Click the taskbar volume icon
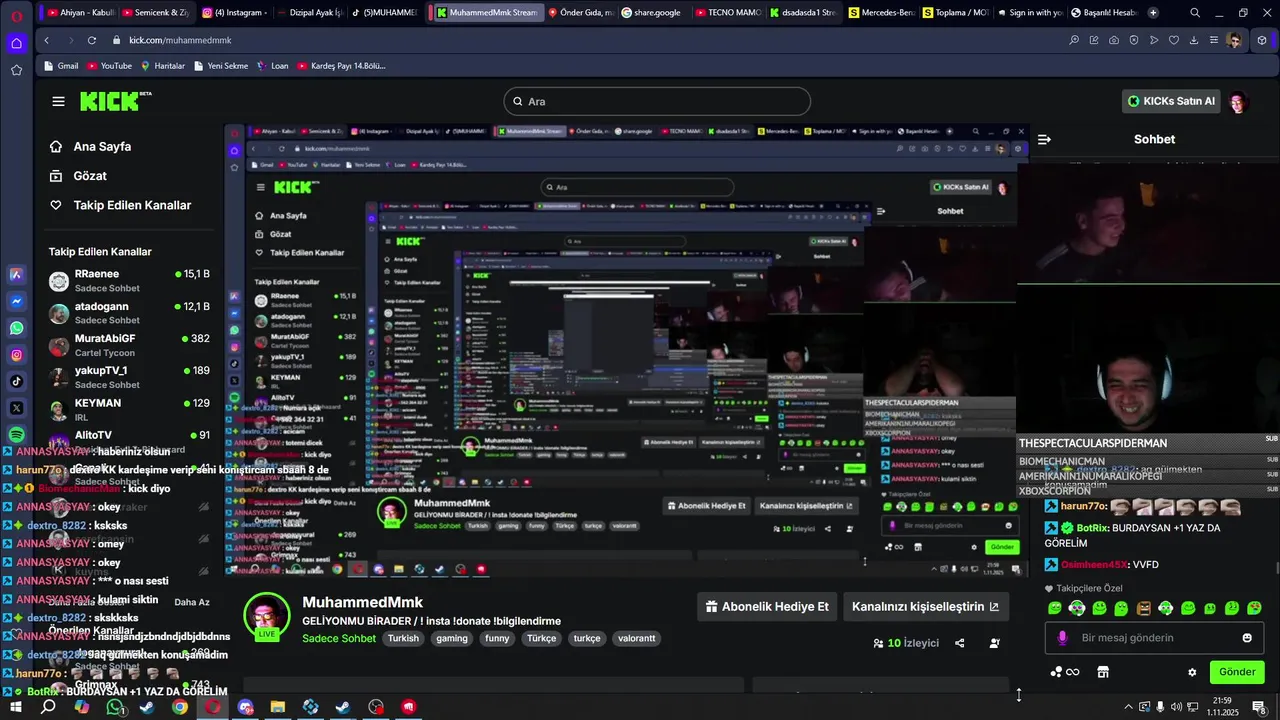This screenshot has height=720, width=1280. tap(1176, 707)
